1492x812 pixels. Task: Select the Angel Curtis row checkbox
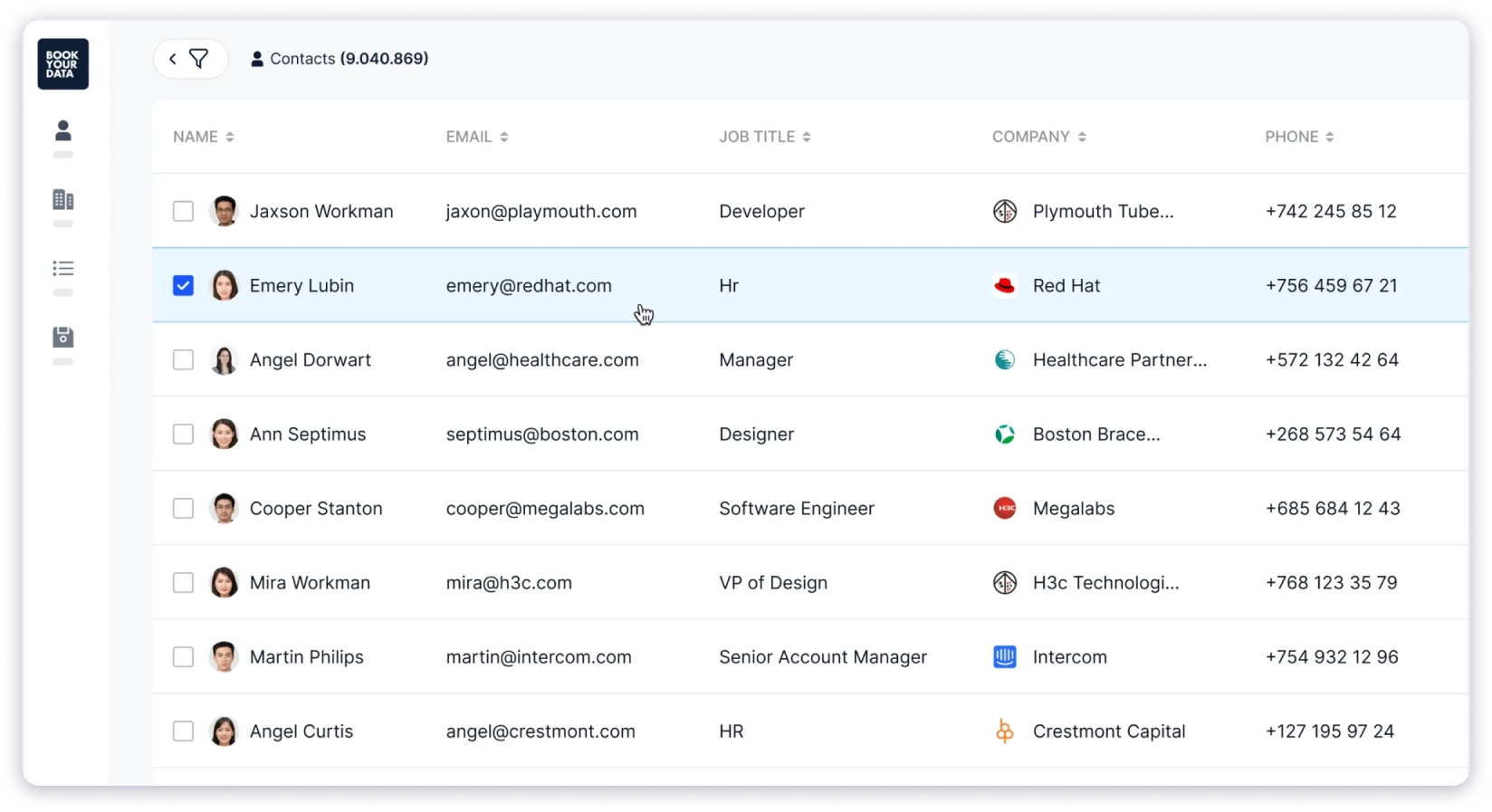pyautogui.click(x=183, y=731)
